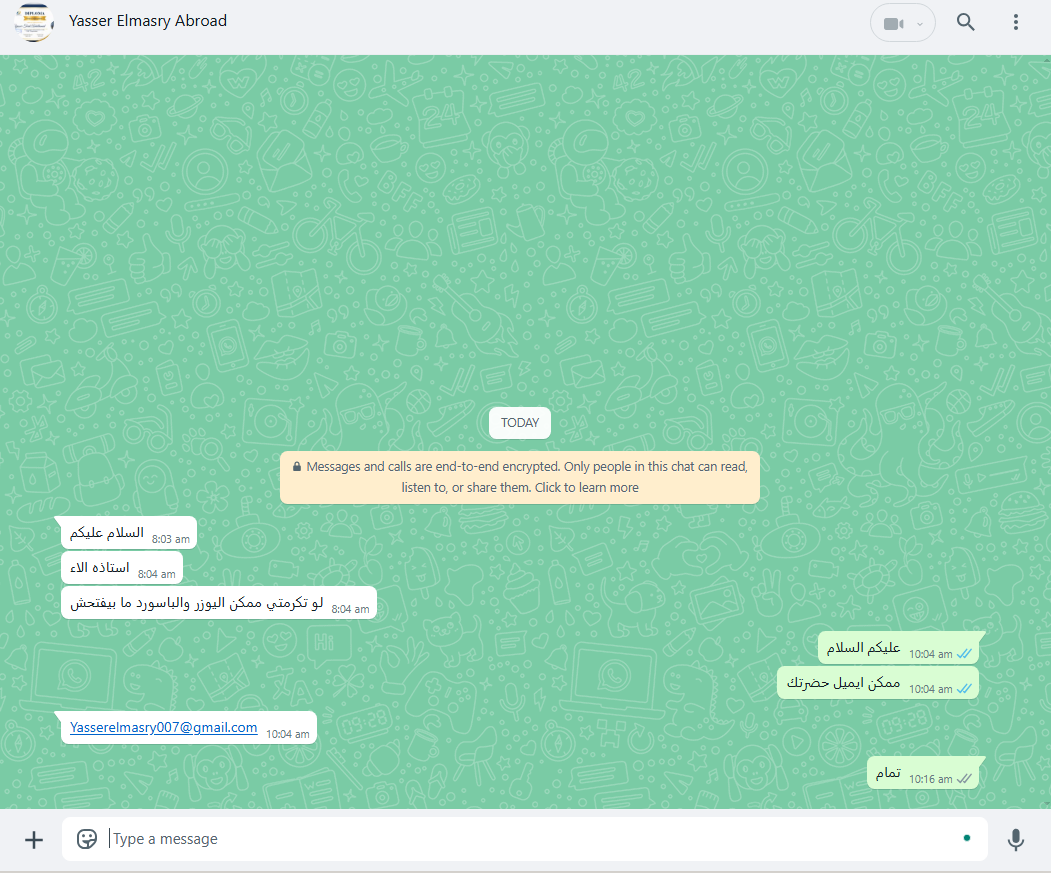Record a voice message with microphone
Viewport: 1051px width, 873px height.
pos(1015,839)
